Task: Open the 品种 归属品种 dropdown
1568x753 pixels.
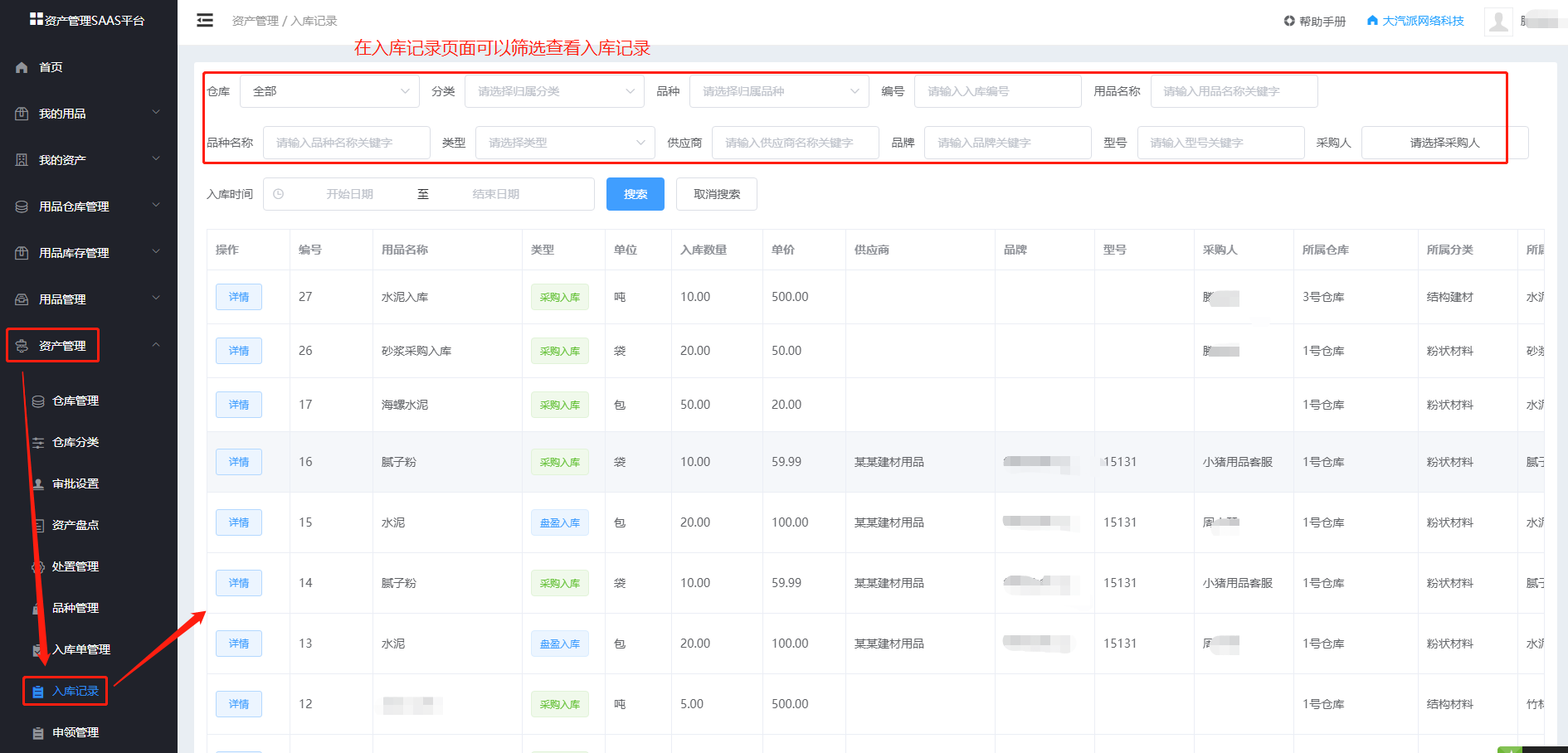Action: pos(779,91)
